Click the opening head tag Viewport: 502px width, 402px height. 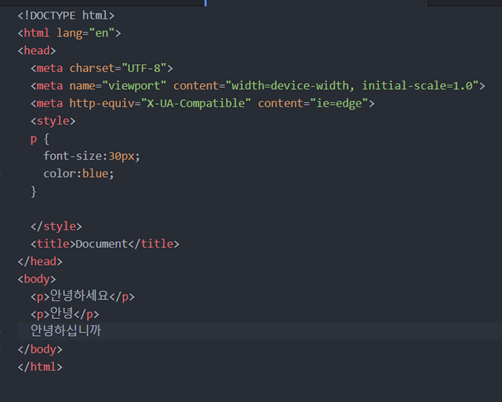coord(37,51)
